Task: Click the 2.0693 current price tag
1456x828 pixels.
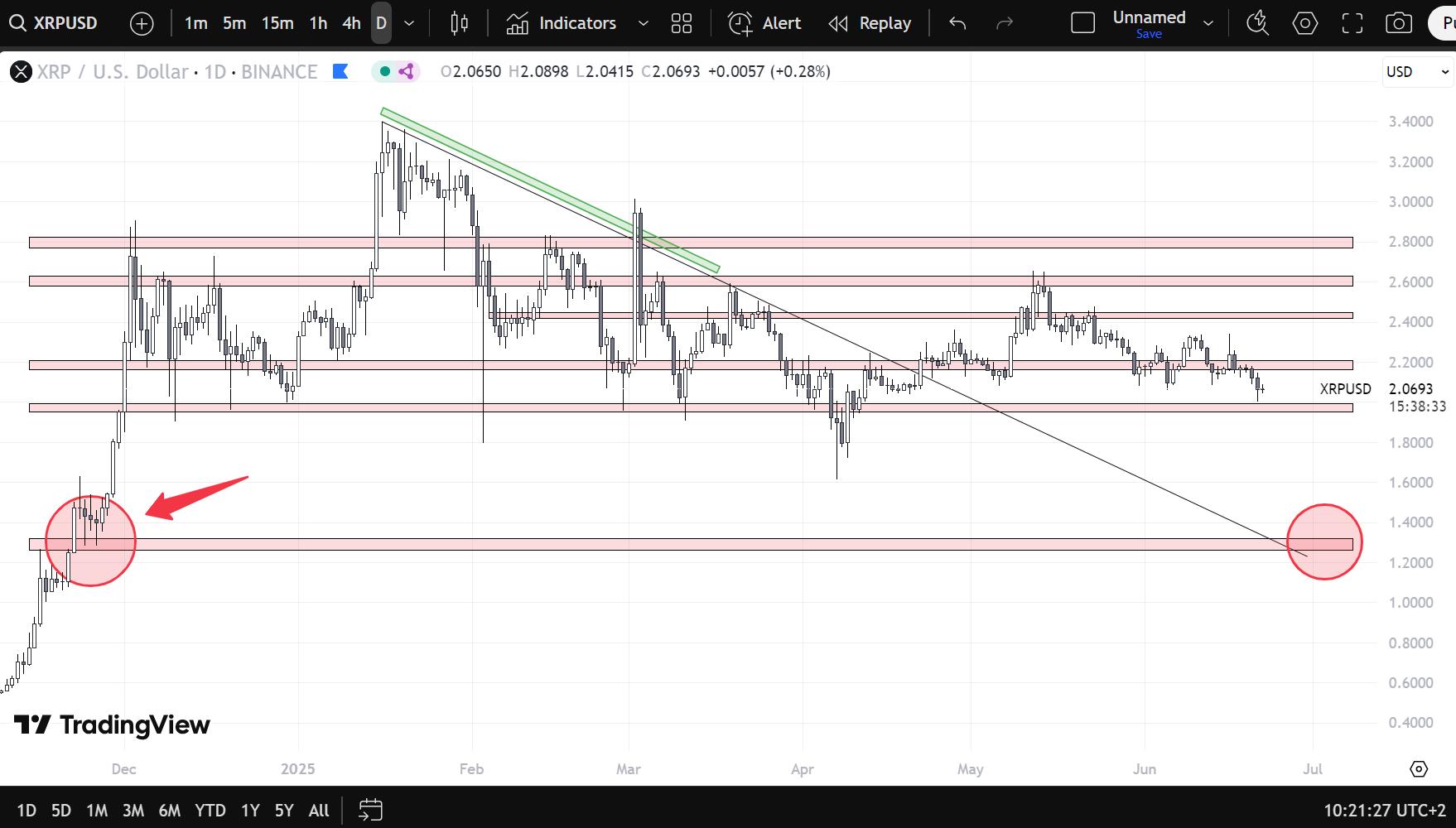Action: [1410, 388]
